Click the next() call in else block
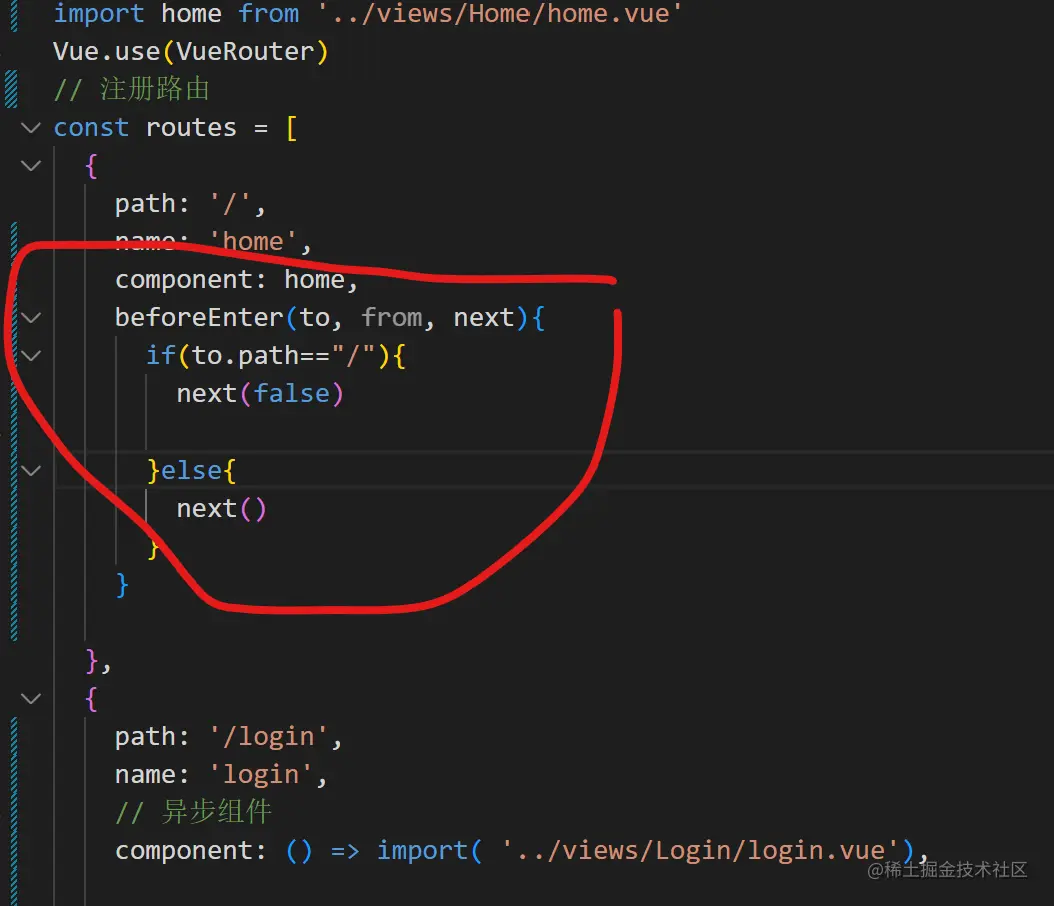 click(221, 509)
